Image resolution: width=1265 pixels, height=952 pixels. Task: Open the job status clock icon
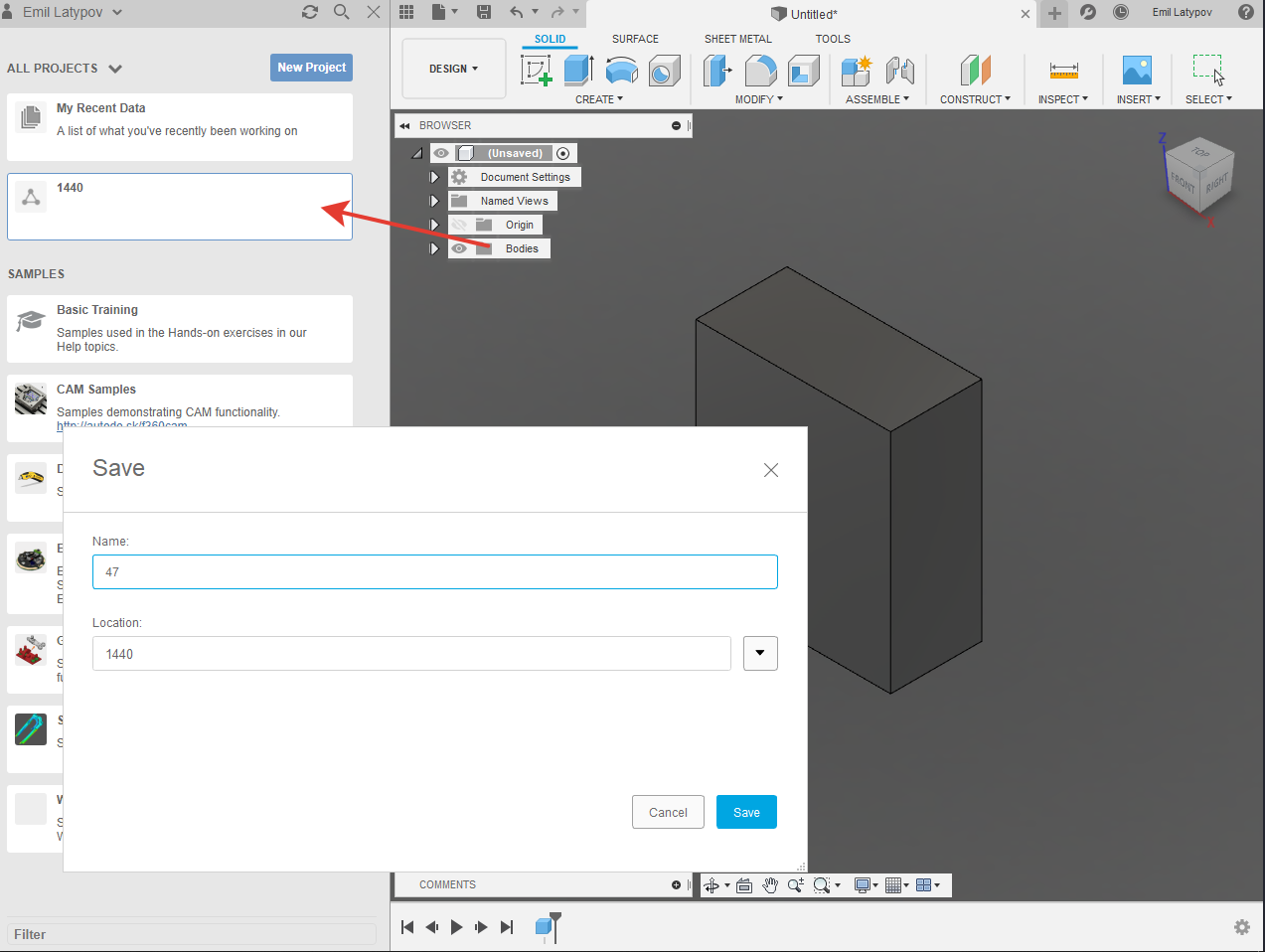pyautogui.click(x=1121, y=12)
